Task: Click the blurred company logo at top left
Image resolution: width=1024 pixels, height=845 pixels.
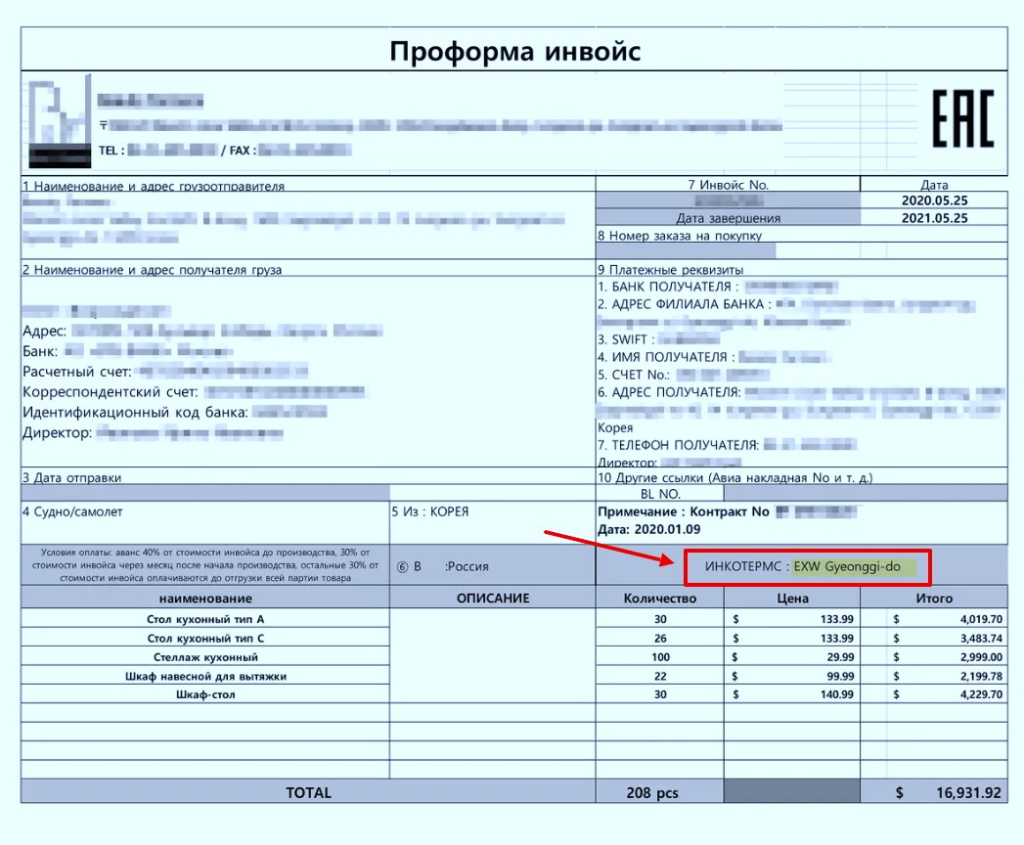Action: pyautogui.click(x=60, y=118)
